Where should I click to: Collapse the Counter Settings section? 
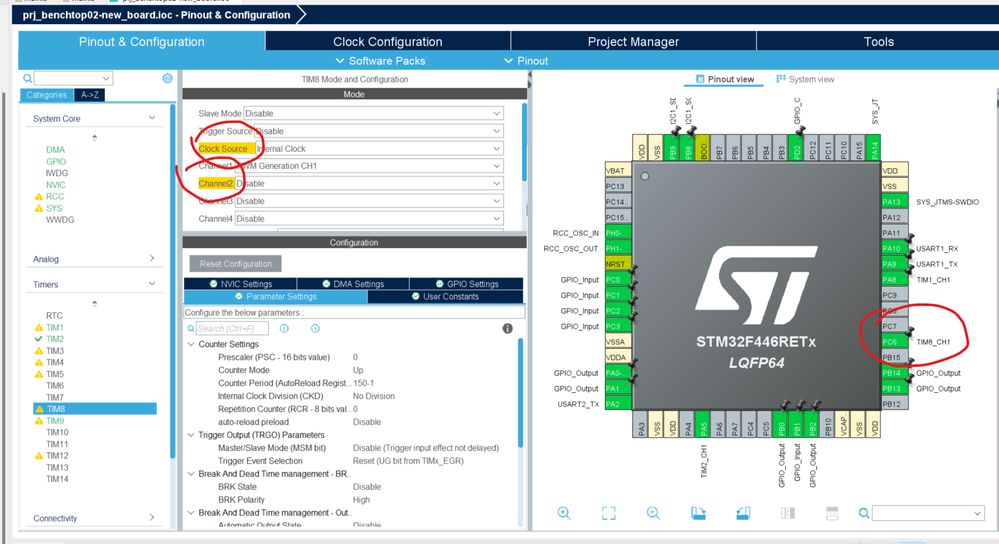(x=191, y=345)
